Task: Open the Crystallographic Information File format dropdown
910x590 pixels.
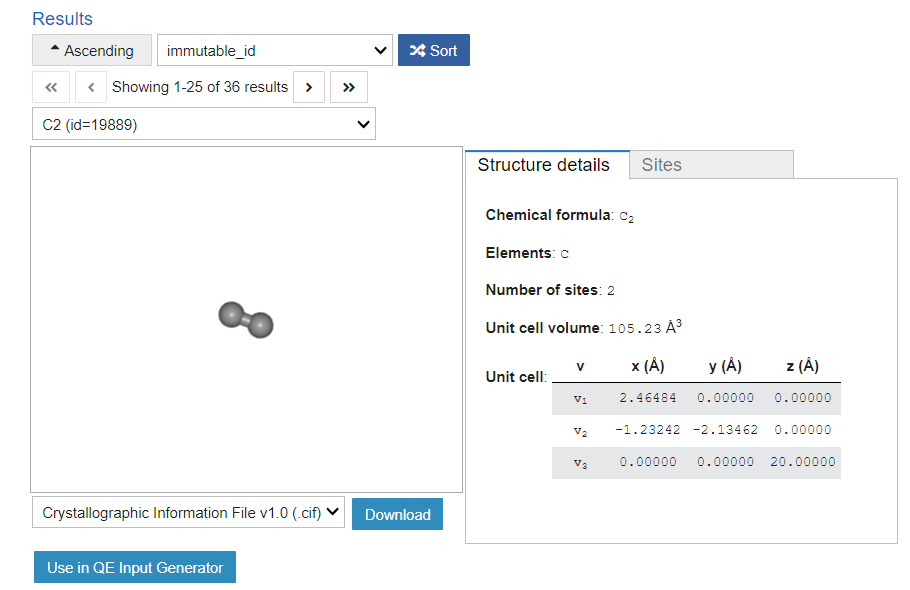Action: 188,512
